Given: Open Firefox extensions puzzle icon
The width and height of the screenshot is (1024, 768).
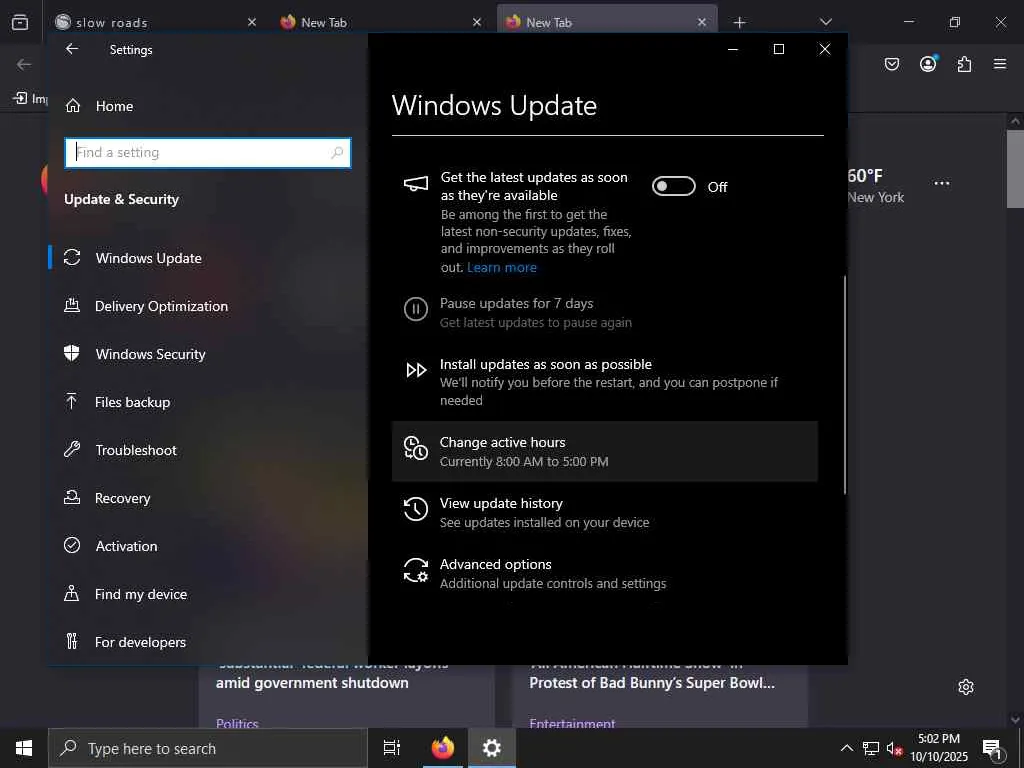Looking at the screenshot, I should 964,64.
